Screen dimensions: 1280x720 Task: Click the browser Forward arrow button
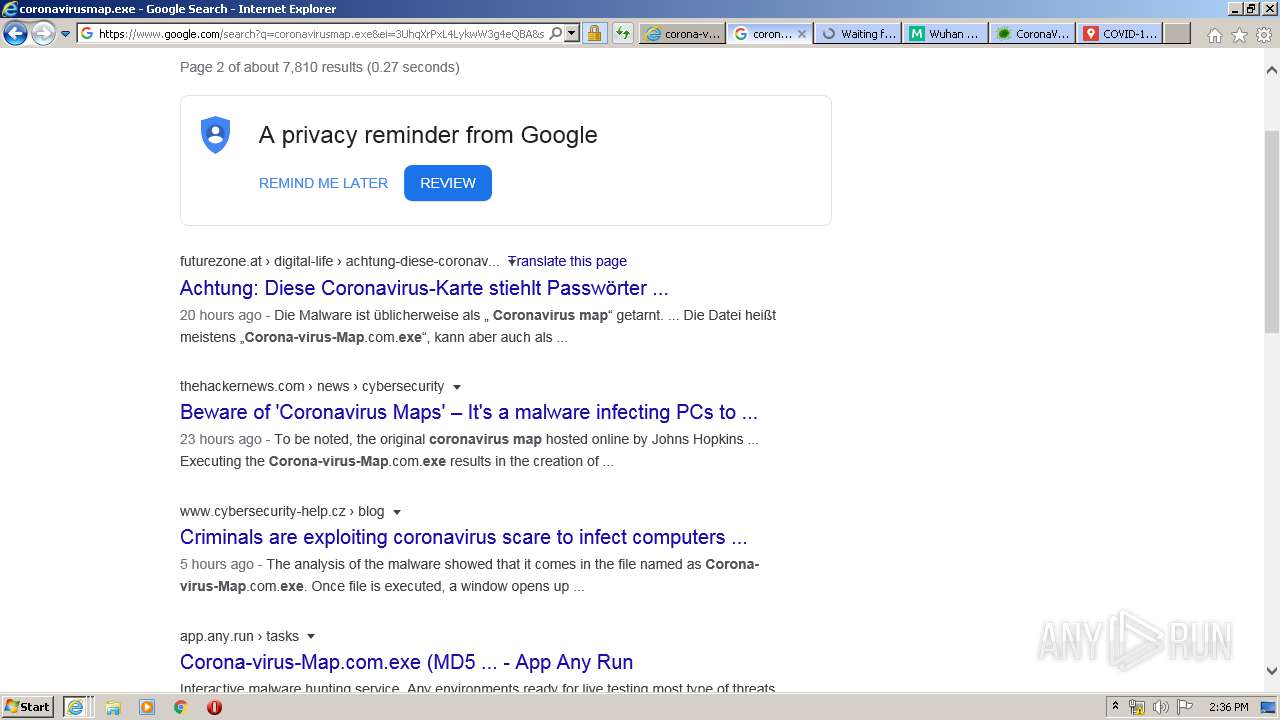tap(43, 33)
